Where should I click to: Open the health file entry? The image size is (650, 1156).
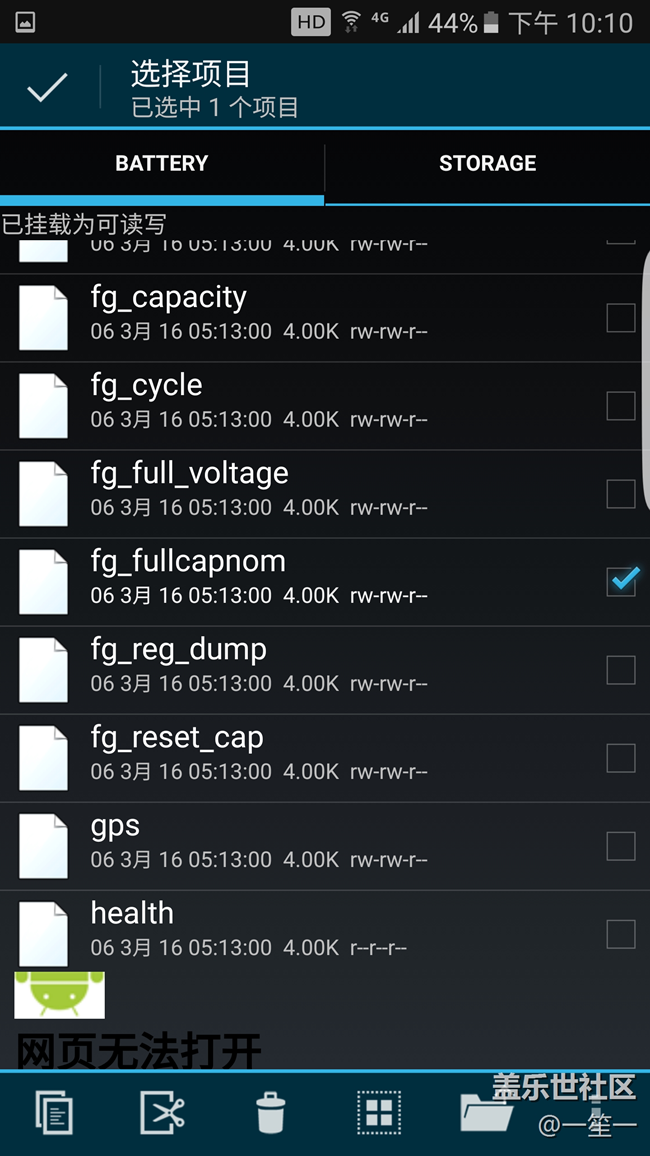point(132,914)
